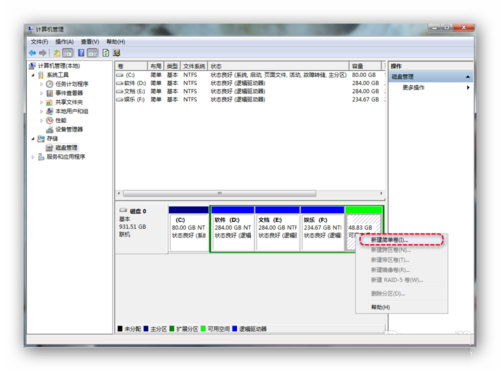500x371 pixels.
Task: Toggle the Show/Hide Action Pane toolbar icon
Action: pyautogui.click(x=92, y=53)
